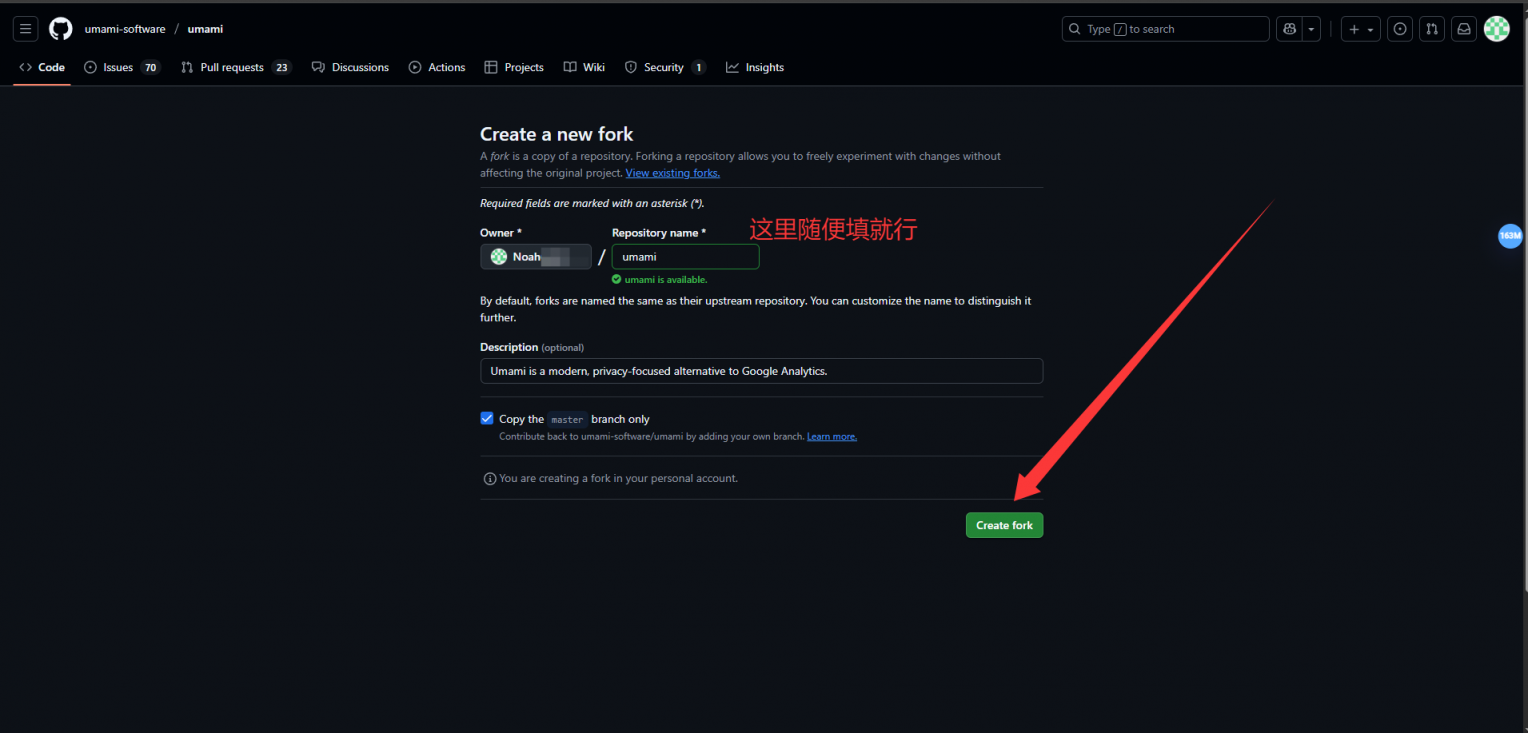
Task: Click the blue 163M floating badge
Action: click(1510, 236)
